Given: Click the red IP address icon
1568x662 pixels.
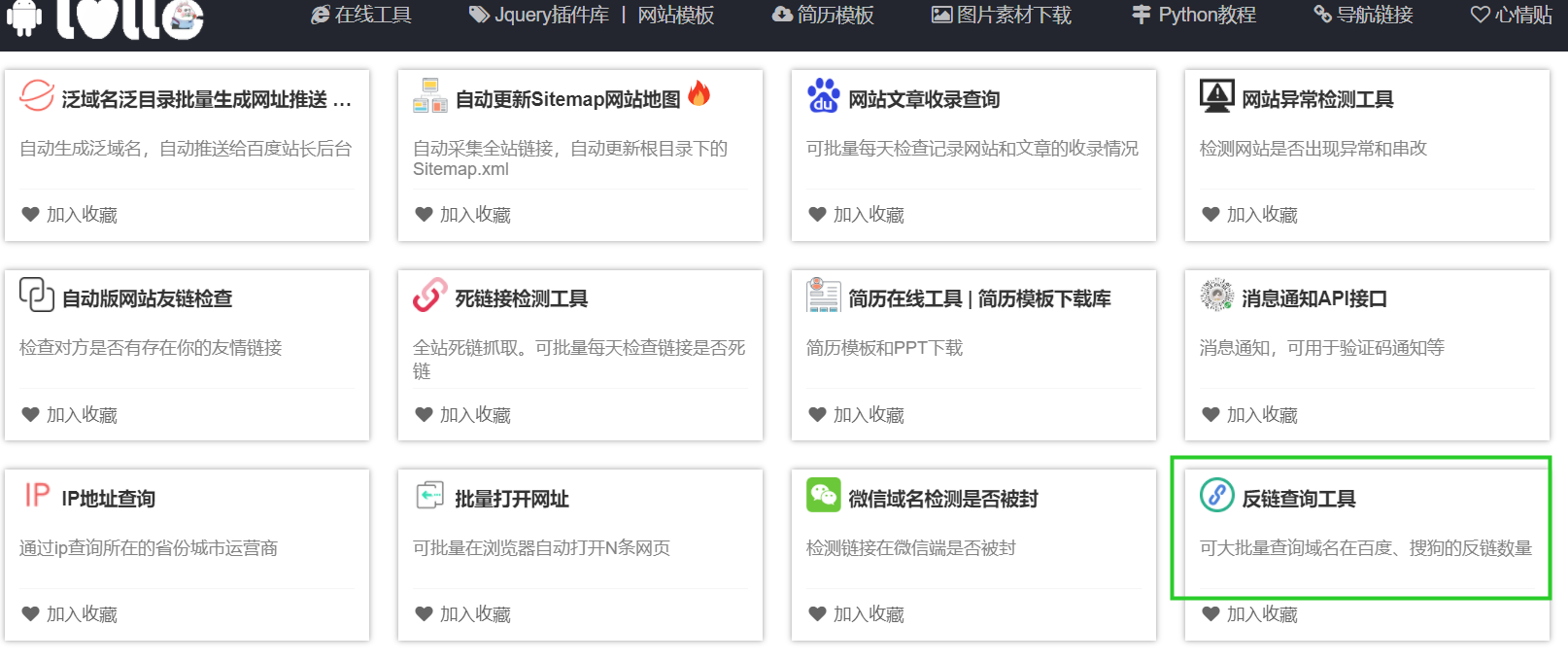Looking at the screenshot, I should [x=37, y=496].
